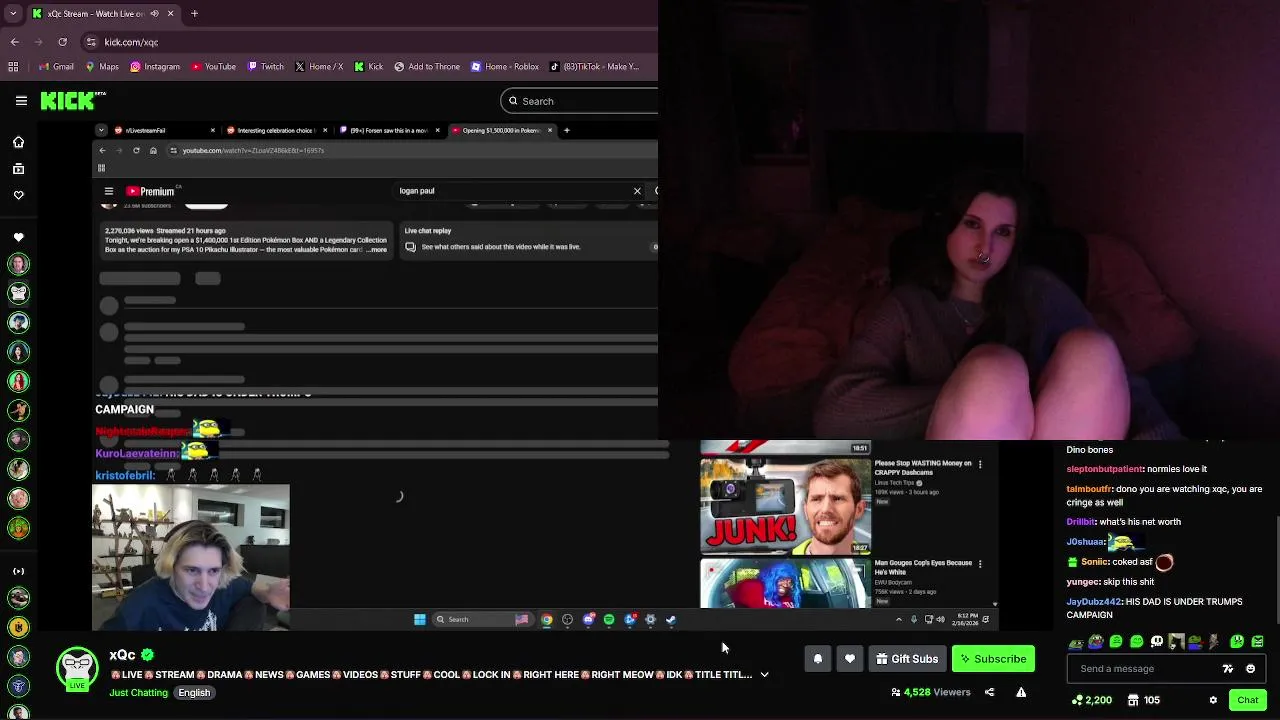Open the Just Chatting category
This screenshot has width=1280, height=720.
[x=139, y=693]
